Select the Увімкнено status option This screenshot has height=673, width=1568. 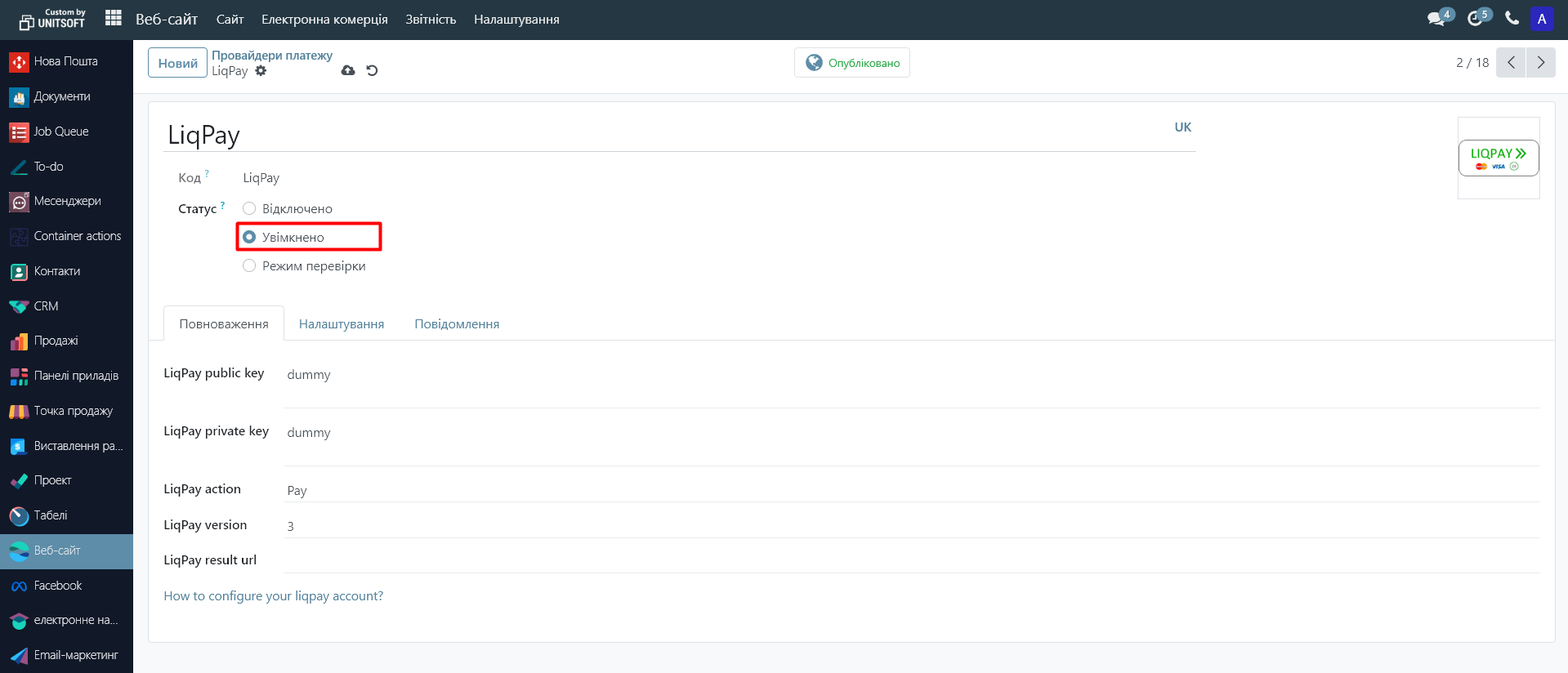pyautogui.click(x=249, y=237)
